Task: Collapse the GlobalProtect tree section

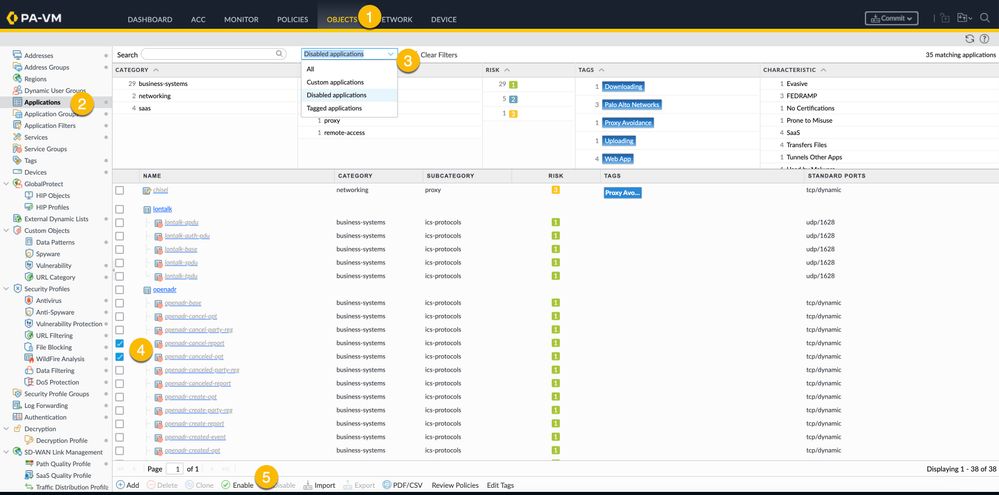Action: (x=6, y=184)
